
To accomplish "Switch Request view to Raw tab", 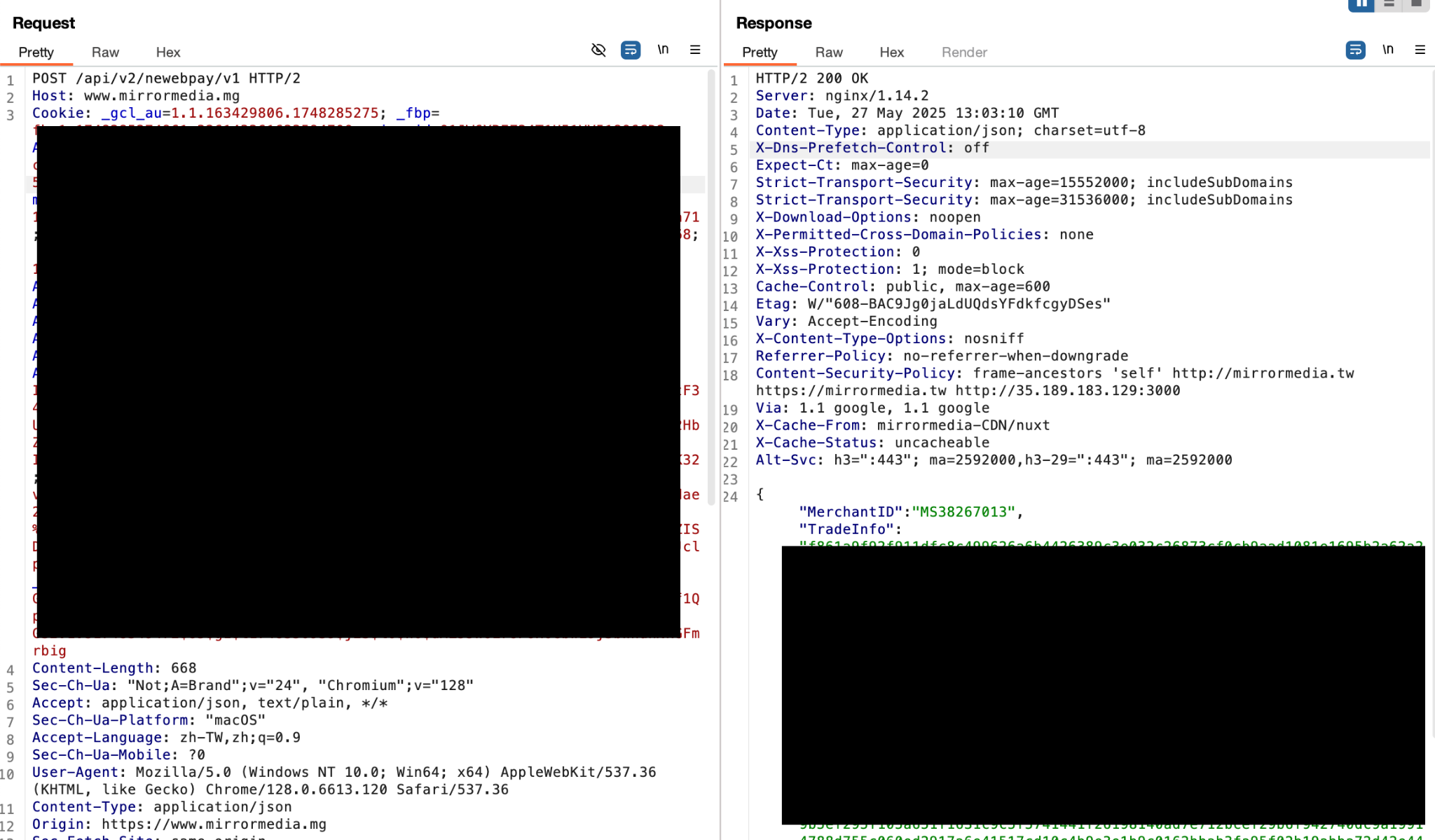I will coord(105,53).
